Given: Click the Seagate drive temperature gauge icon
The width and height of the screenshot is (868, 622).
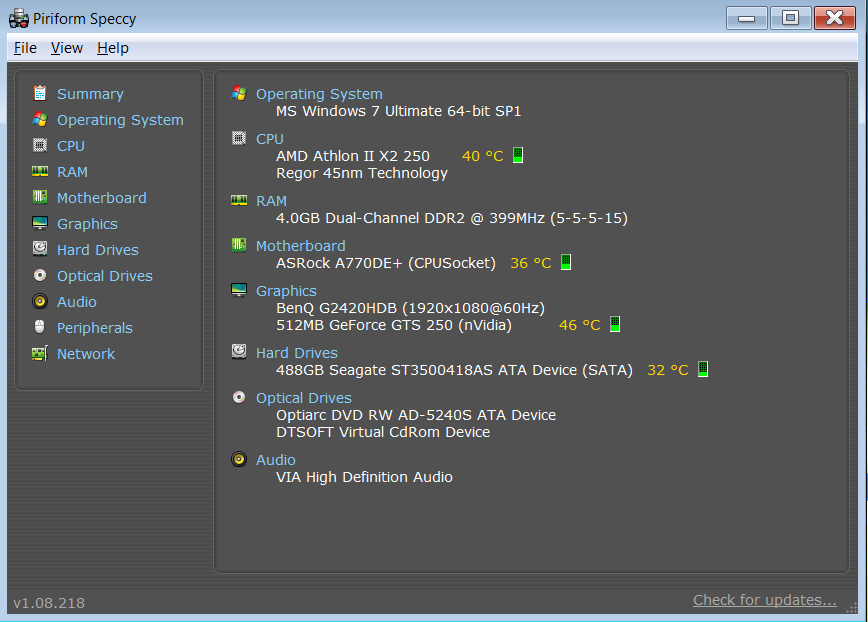Looking at the screenshot, I should [x=702, y=369].
